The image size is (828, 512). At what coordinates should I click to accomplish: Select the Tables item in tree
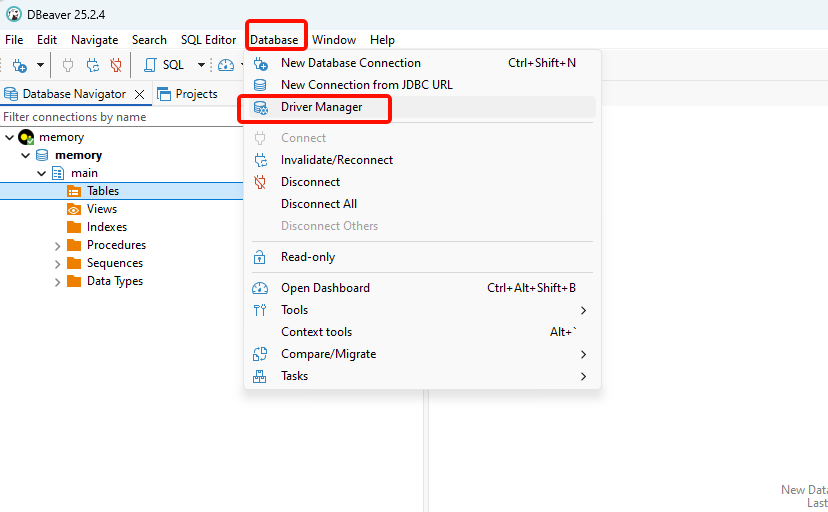(102, 191)
